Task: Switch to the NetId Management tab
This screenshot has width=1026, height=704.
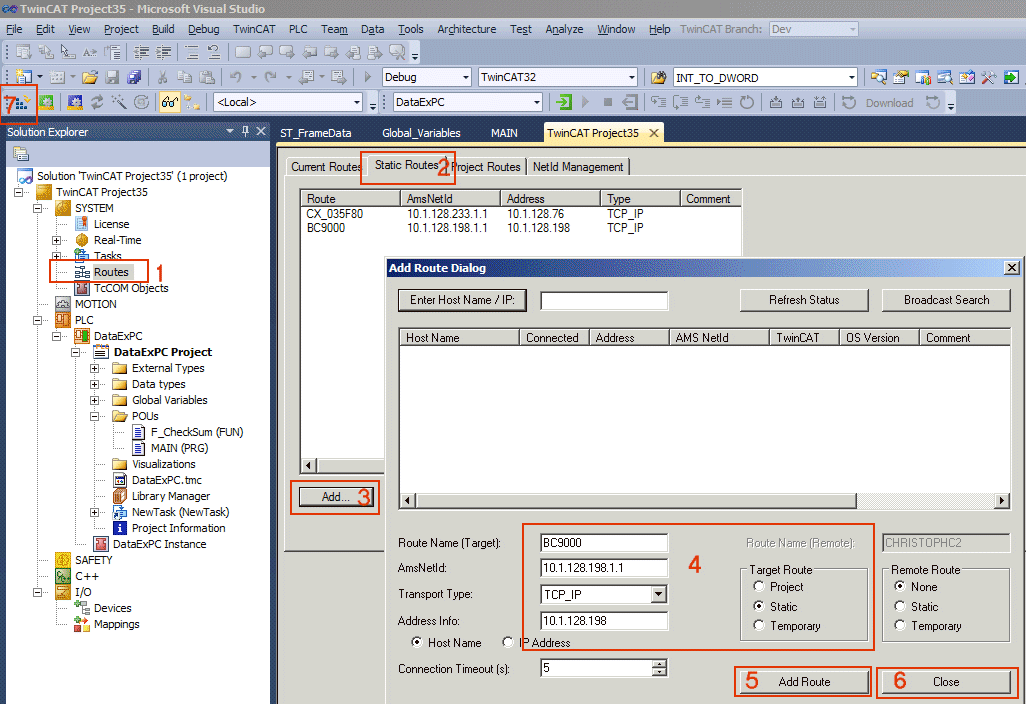Action: [x=578, y=167]
